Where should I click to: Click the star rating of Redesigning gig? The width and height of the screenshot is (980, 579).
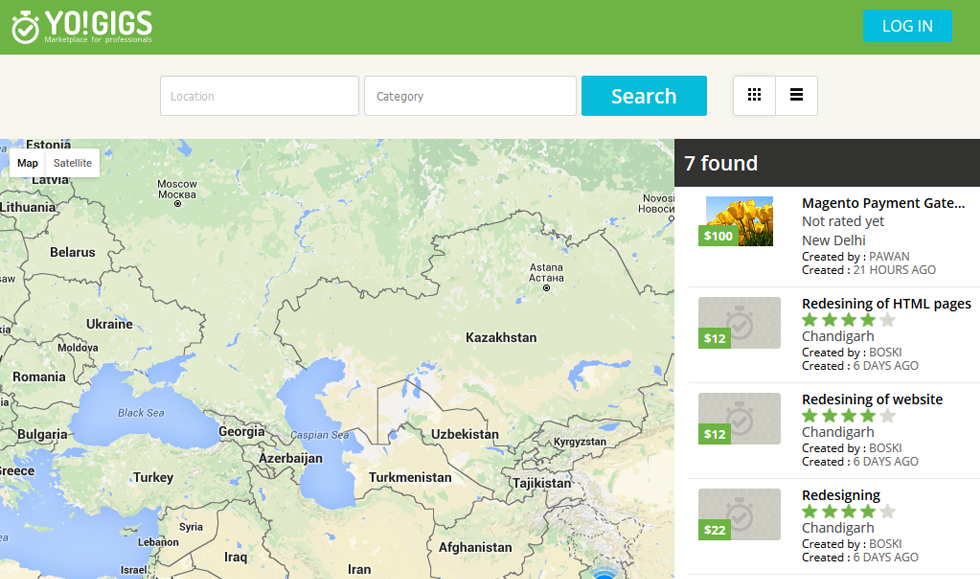(848, 512)
